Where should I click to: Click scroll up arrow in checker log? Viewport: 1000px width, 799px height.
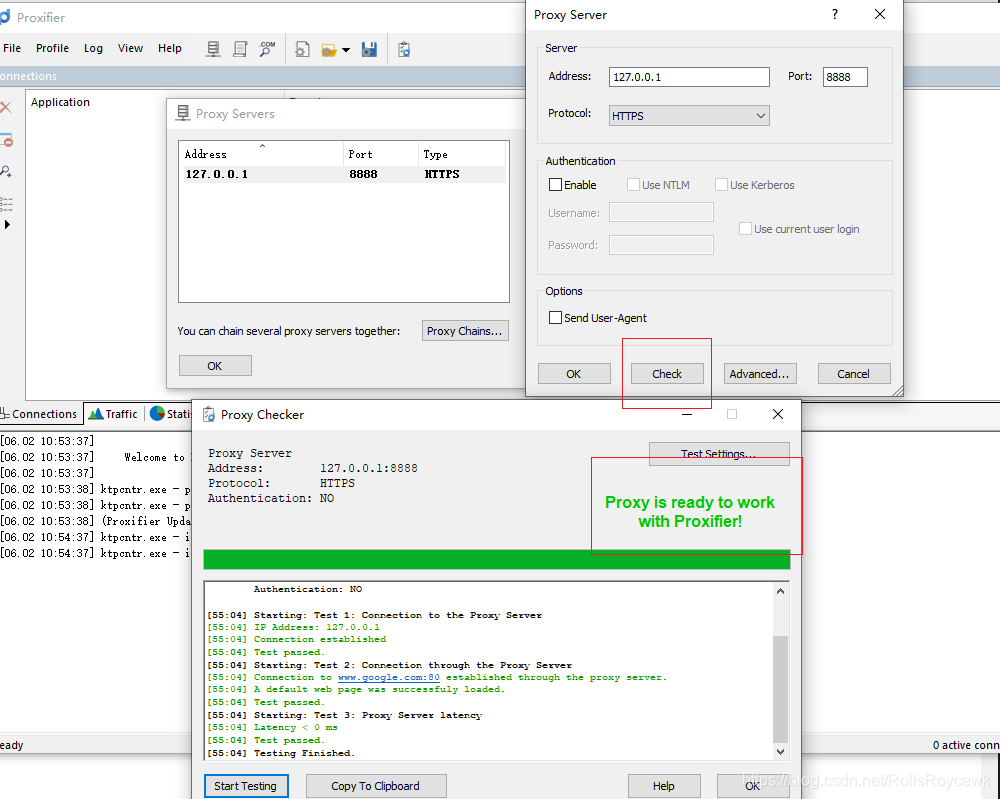pyautogui.click(x=781, y=591)
